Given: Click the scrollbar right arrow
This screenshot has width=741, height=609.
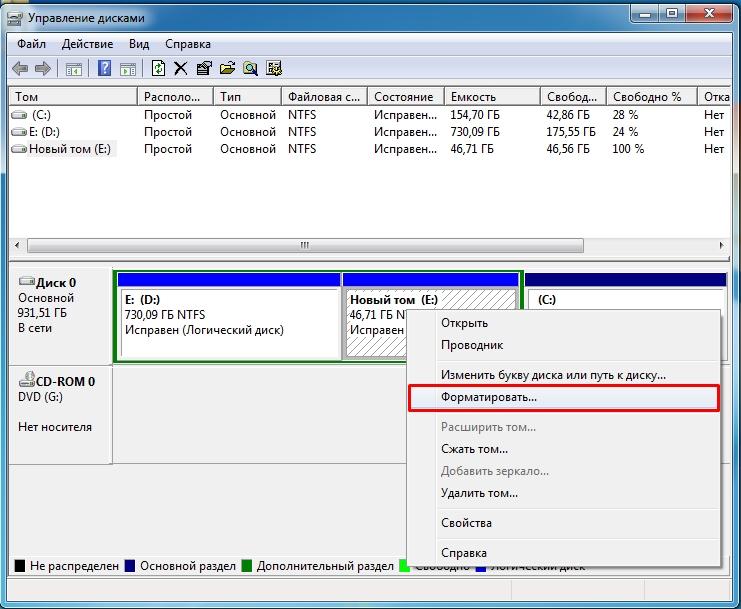Looking at the screenshot, I should [721, 245].
